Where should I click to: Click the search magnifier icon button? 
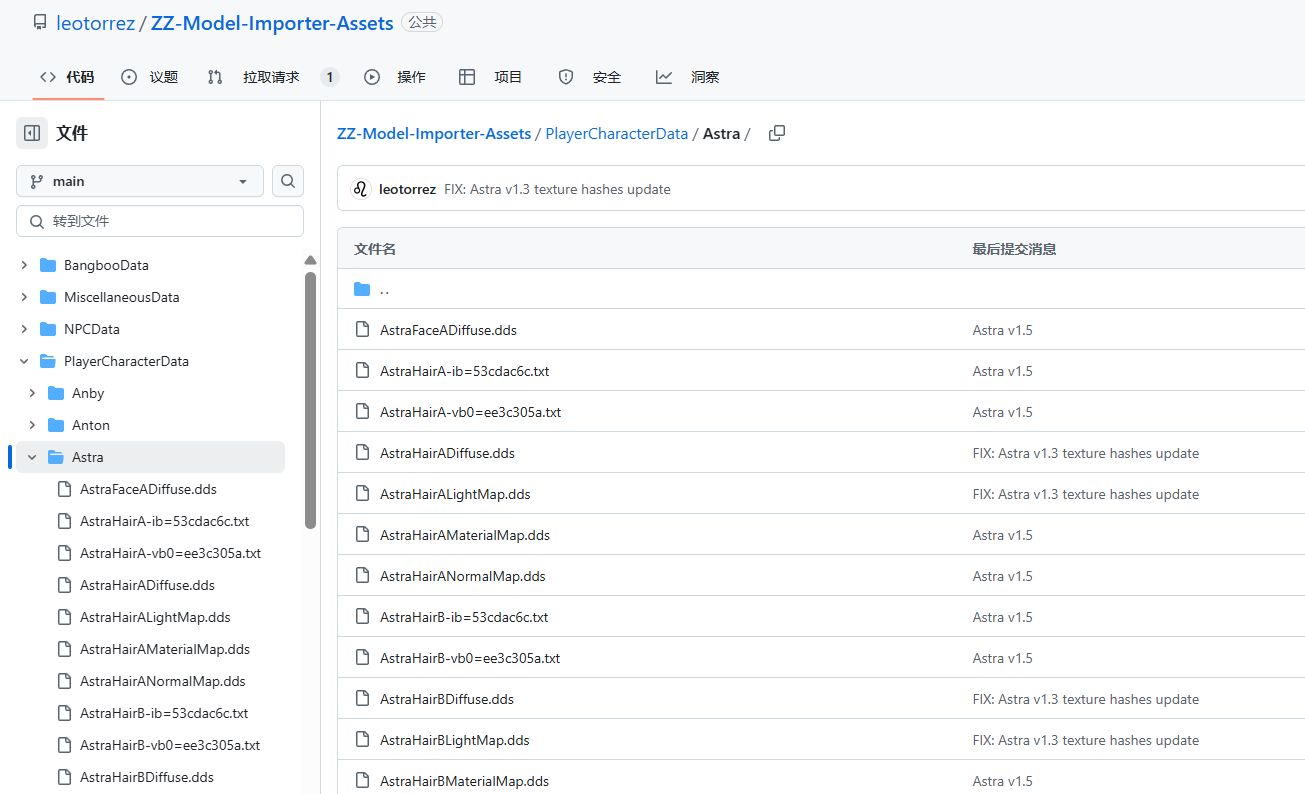tap(288, 181)
